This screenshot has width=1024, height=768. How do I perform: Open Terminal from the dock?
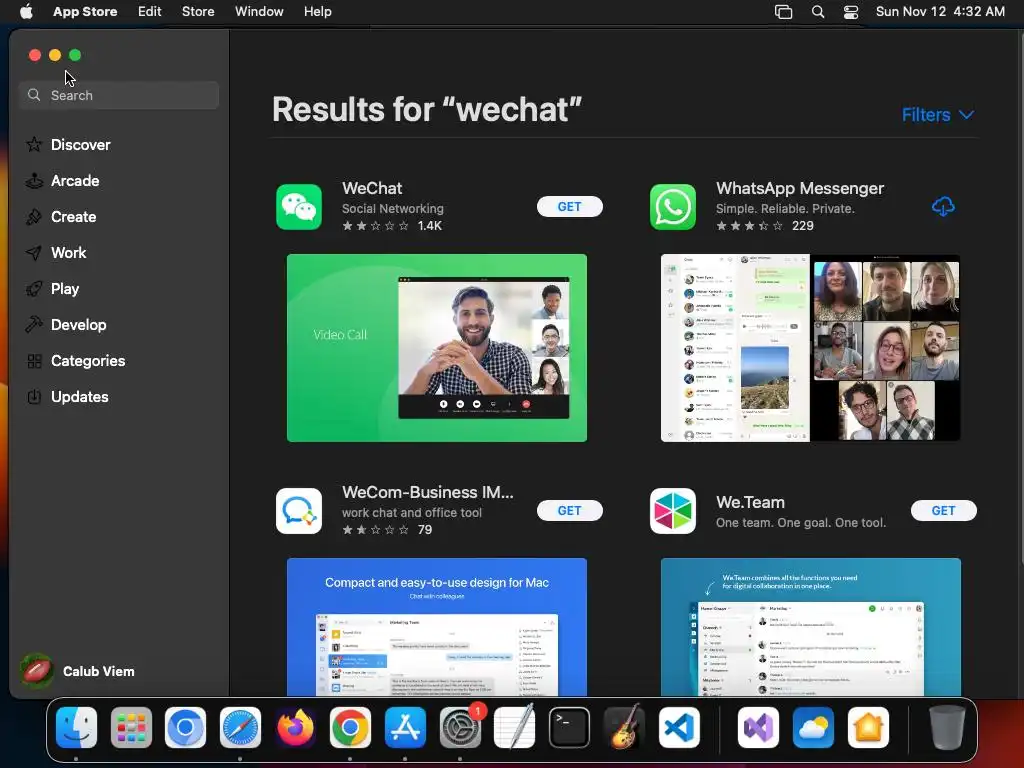tap(569, 727)
